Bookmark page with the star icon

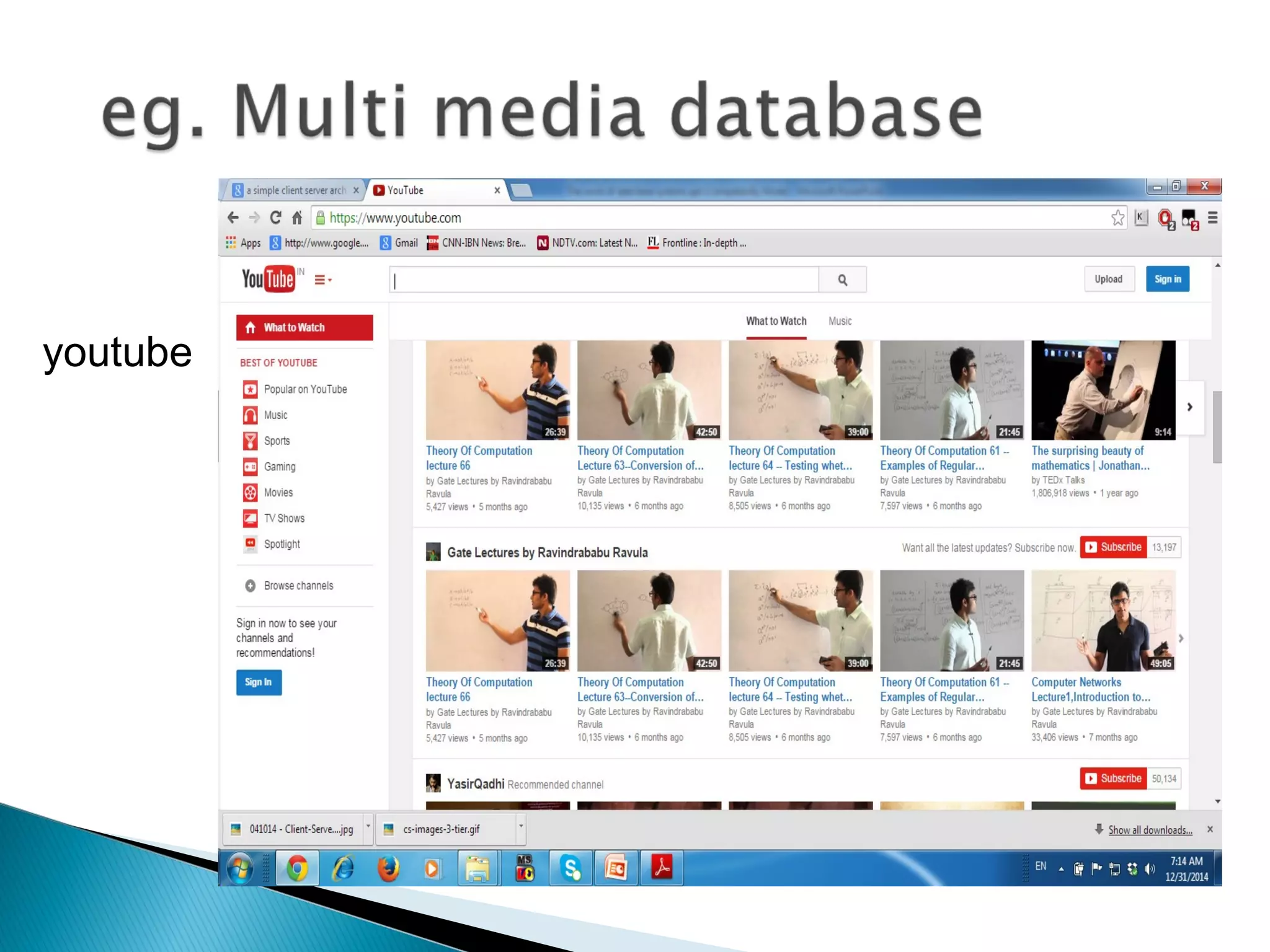pyautogui.click(x=1117, y=218)
